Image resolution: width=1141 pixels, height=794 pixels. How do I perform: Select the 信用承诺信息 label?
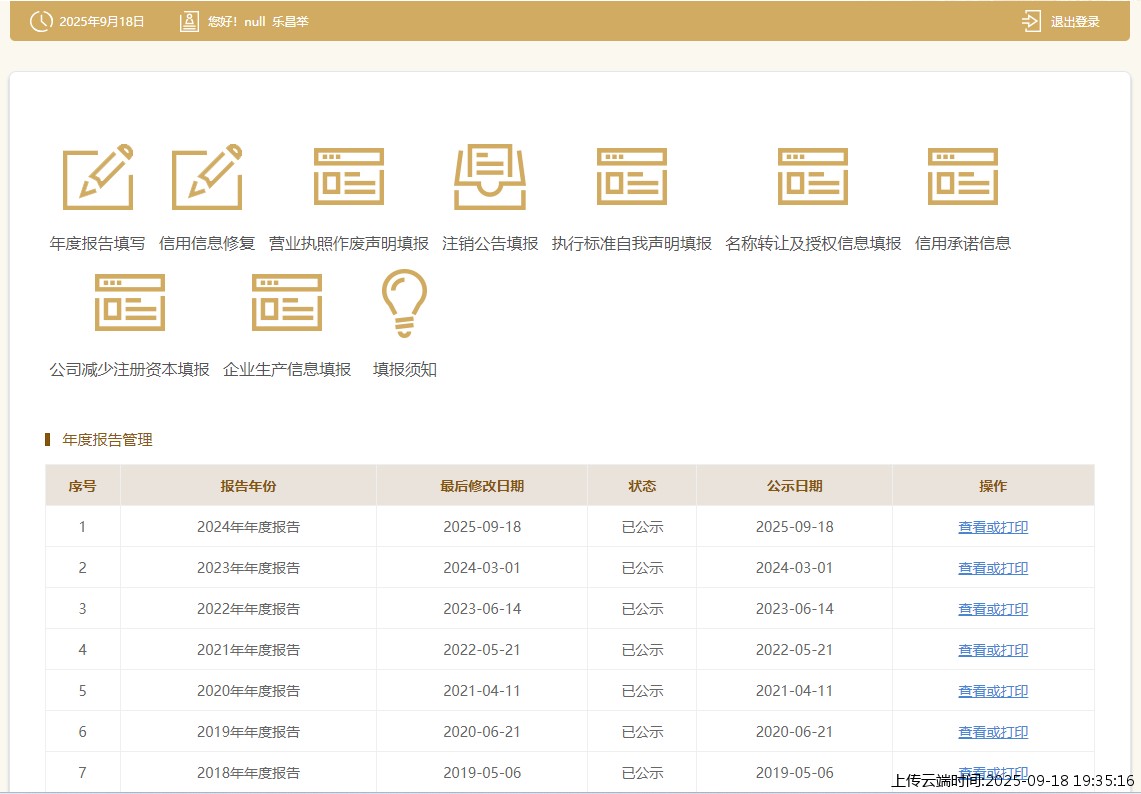[963, 243]
